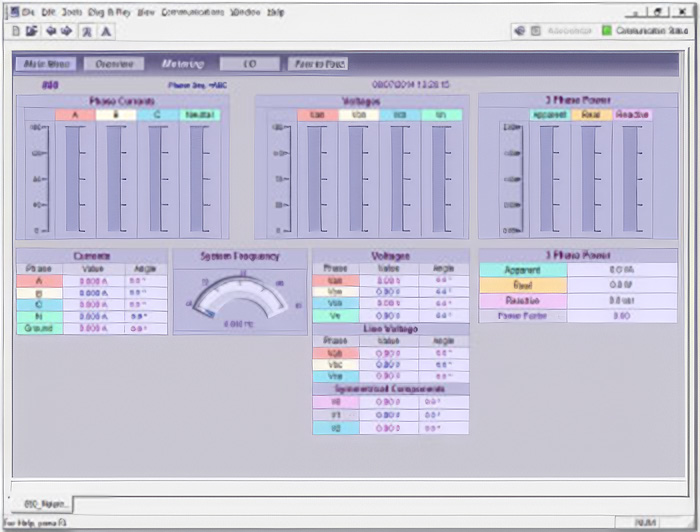
Task: Click the 'For Help, press F1' status text
Action: coord(35,522)
